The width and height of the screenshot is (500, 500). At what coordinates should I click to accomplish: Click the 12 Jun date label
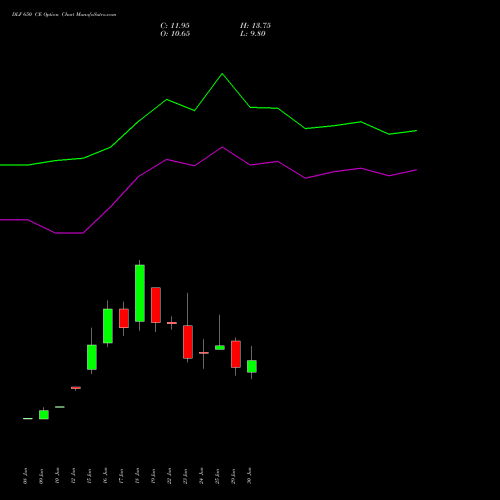[74, 476]
